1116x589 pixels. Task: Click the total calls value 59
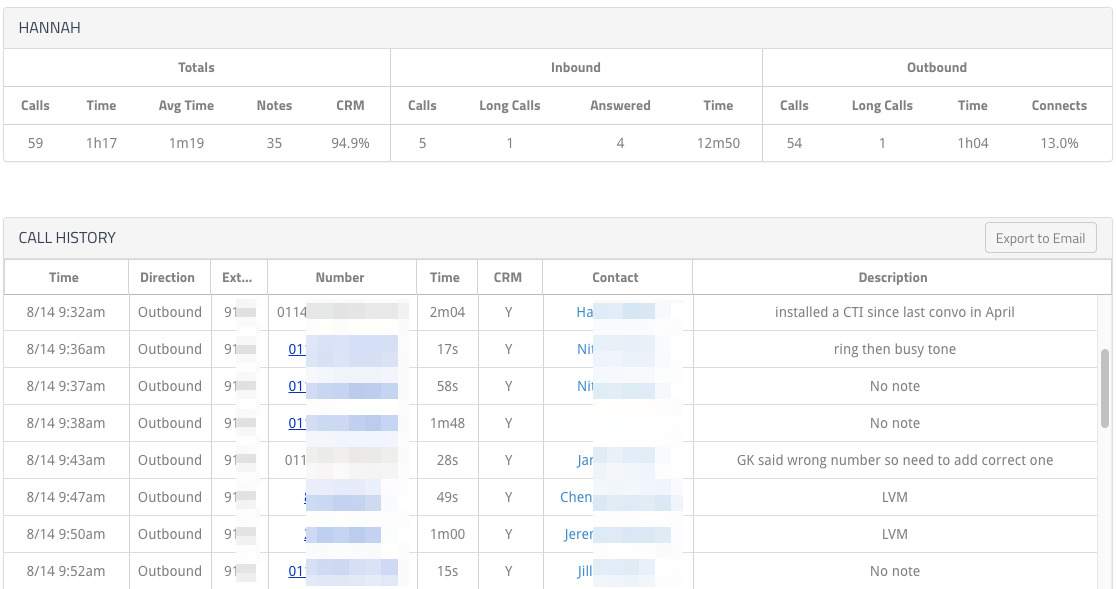point(36,143)
